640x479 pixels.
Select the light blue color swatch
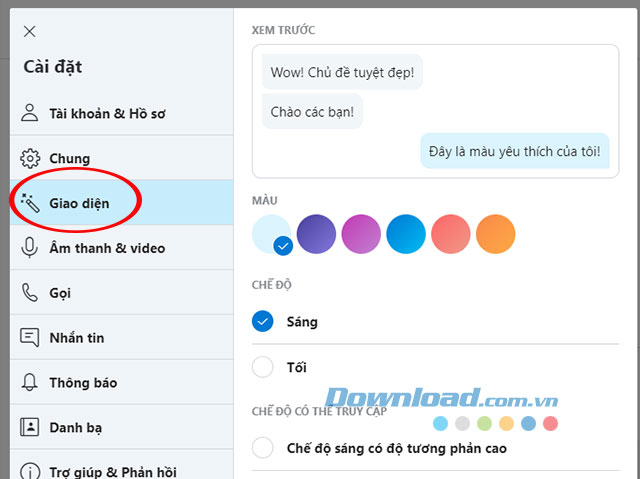271,234
